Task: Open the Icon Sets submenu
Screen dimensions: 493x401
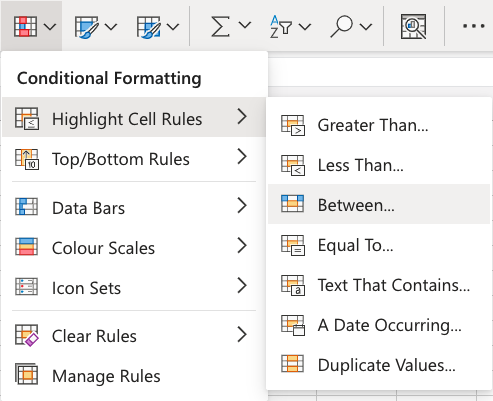Action: pos(134,287)
